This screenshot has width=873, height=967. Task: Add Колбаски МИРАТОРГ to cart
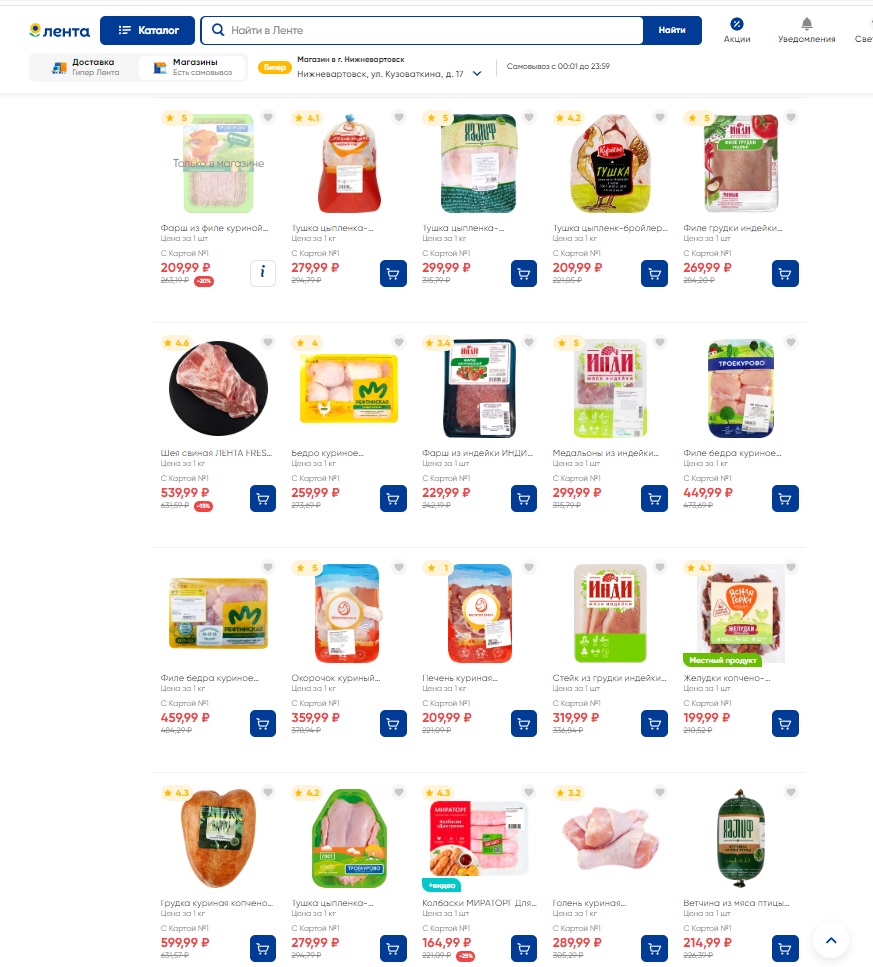tap(524, 948)
